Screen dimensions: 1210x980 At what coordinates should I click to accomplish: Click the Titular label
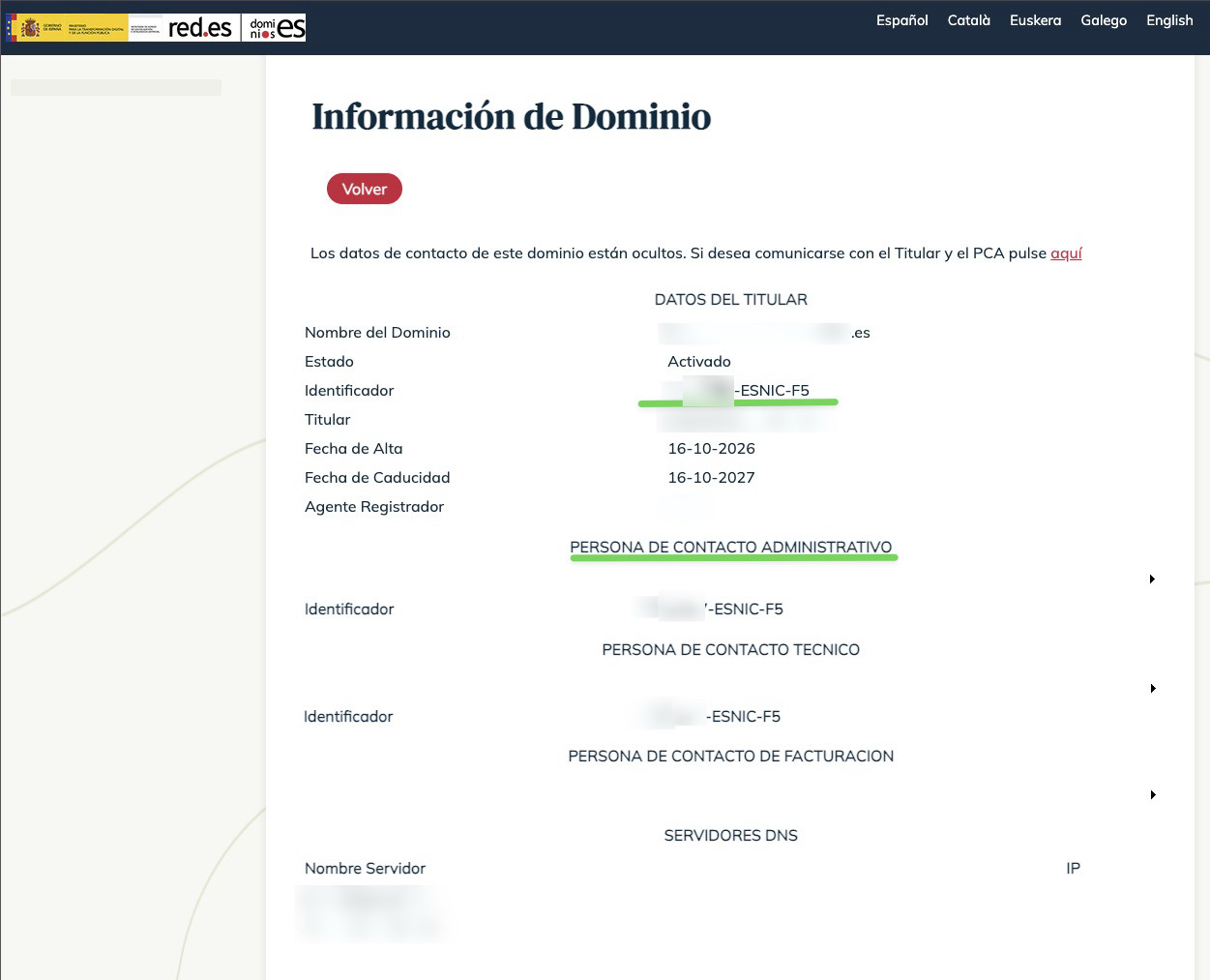(x=327, y=420)
